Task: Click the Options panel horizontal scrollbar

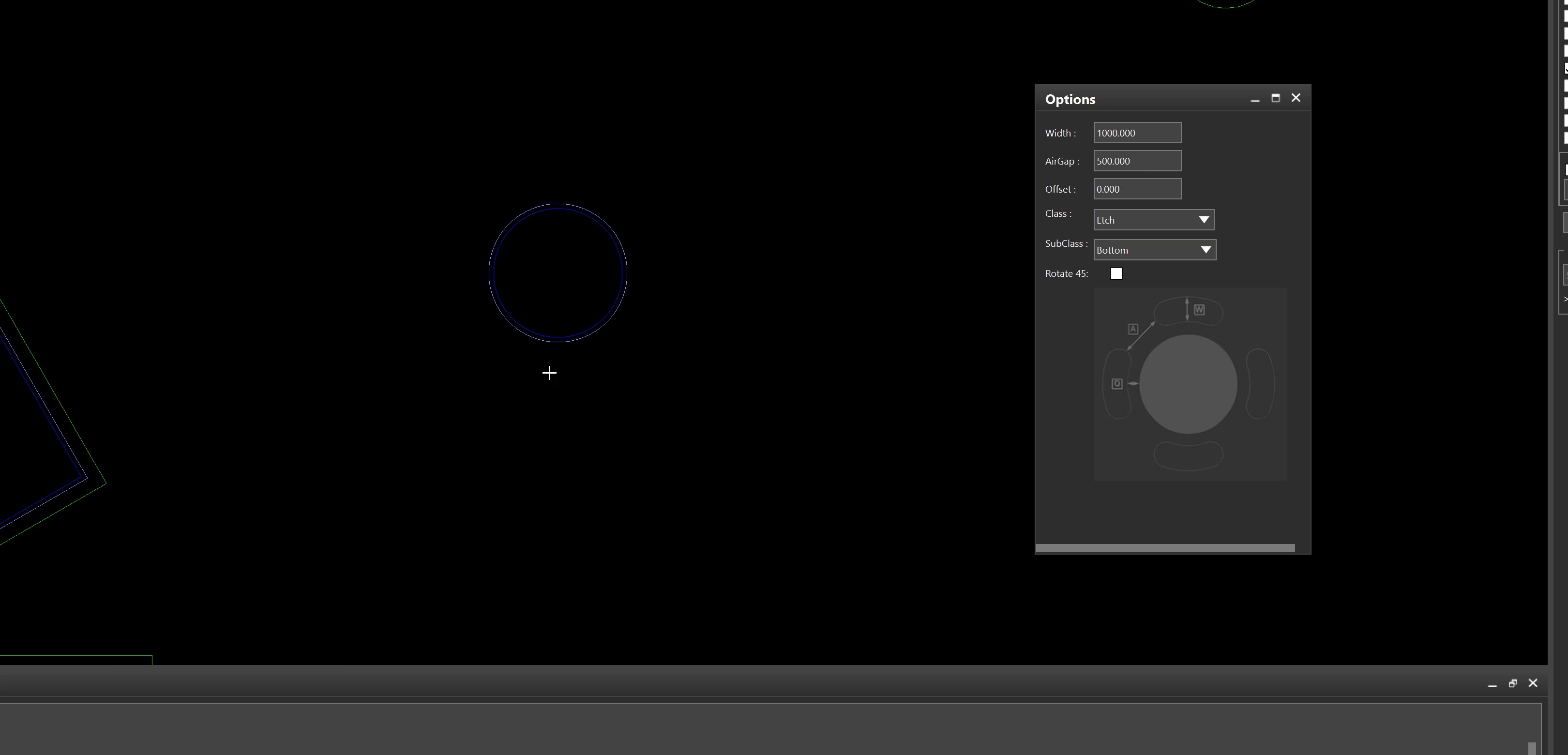Action: coord(1165,548)
